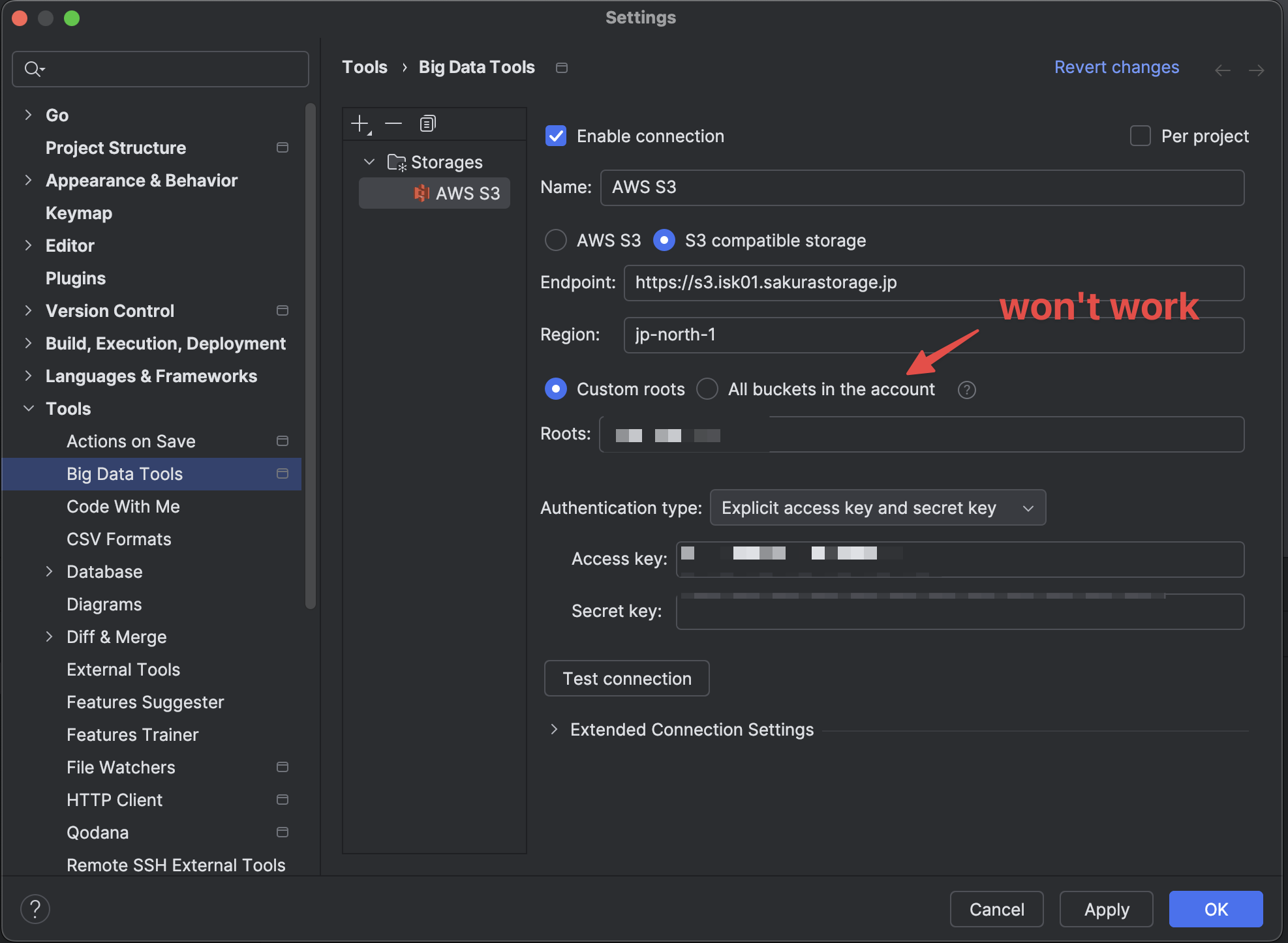Remove selected connection with minus icon
The height and width of the screenshot is (943, 1288).
(x=393, y=123)
